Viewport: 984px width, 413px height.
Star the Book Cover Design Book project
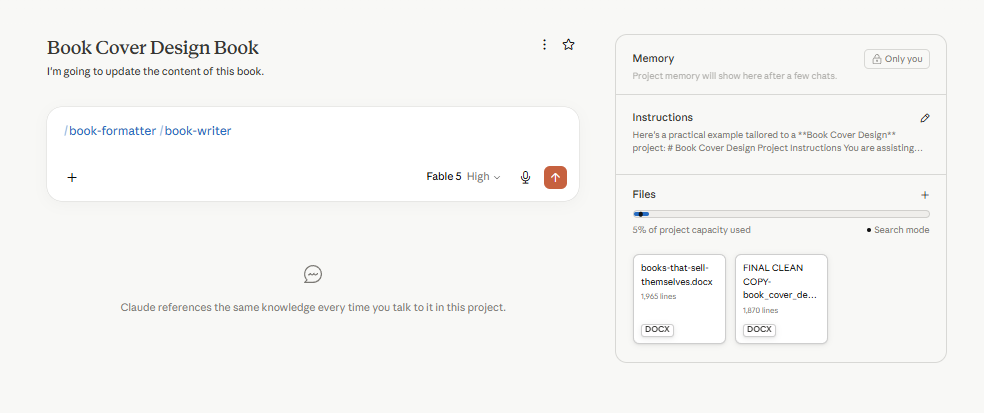(569, 45)
